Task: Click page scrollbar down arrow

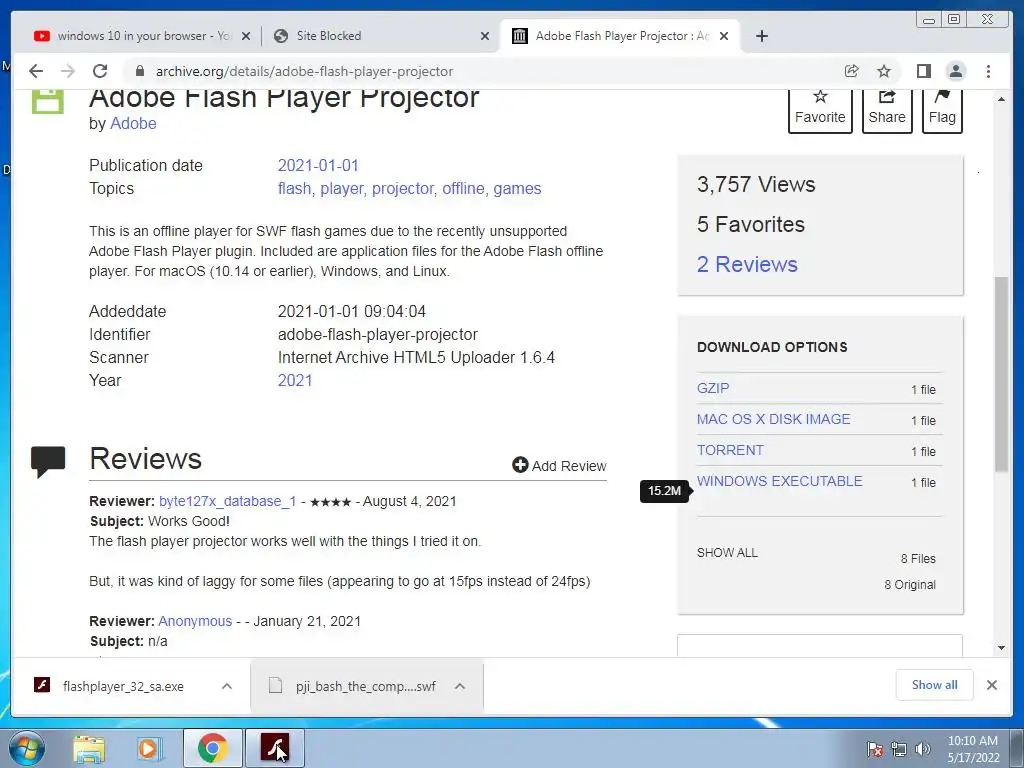Action: point(1001,648)
